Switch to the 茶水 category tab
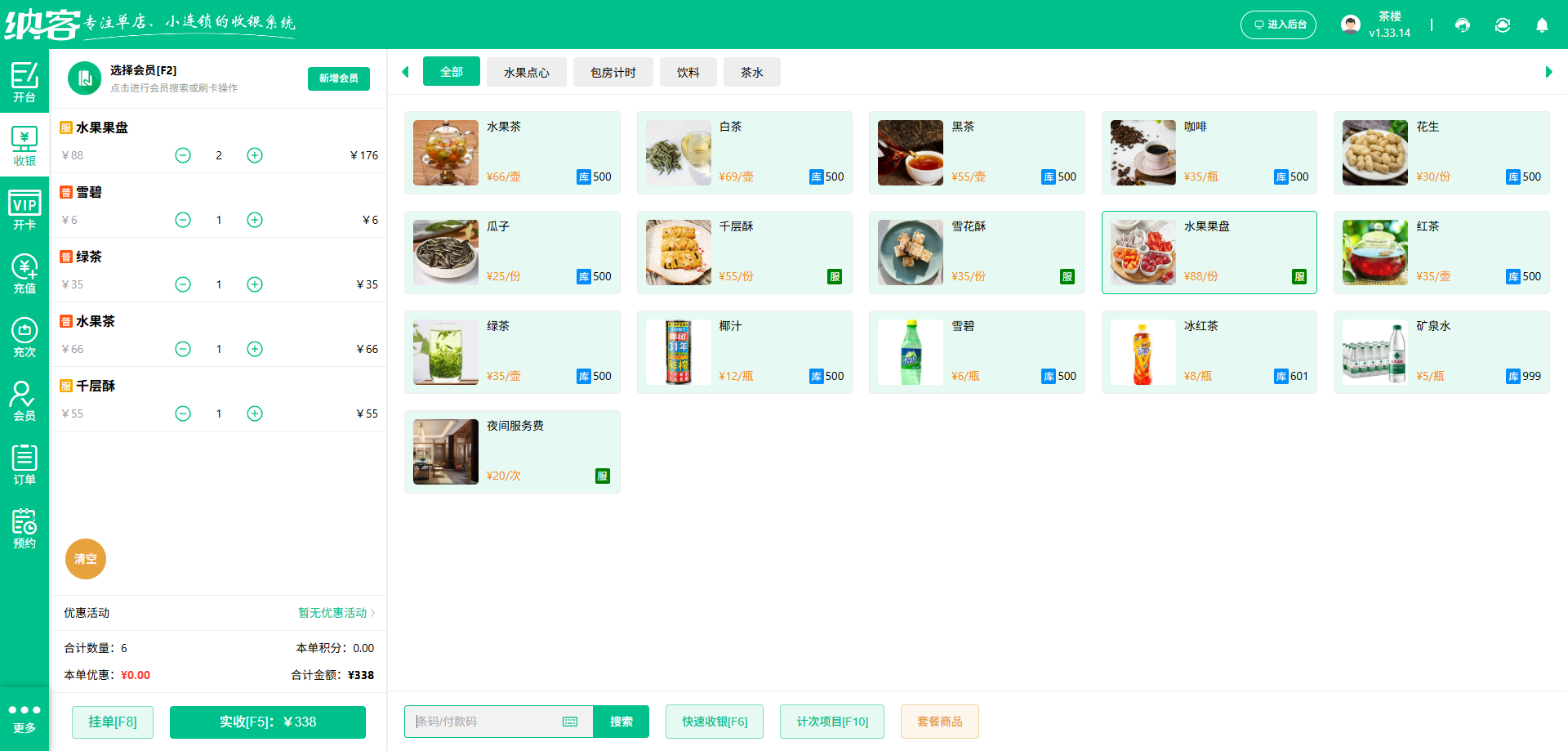Viewport: 1568px width, 751px height. [751, 72]
